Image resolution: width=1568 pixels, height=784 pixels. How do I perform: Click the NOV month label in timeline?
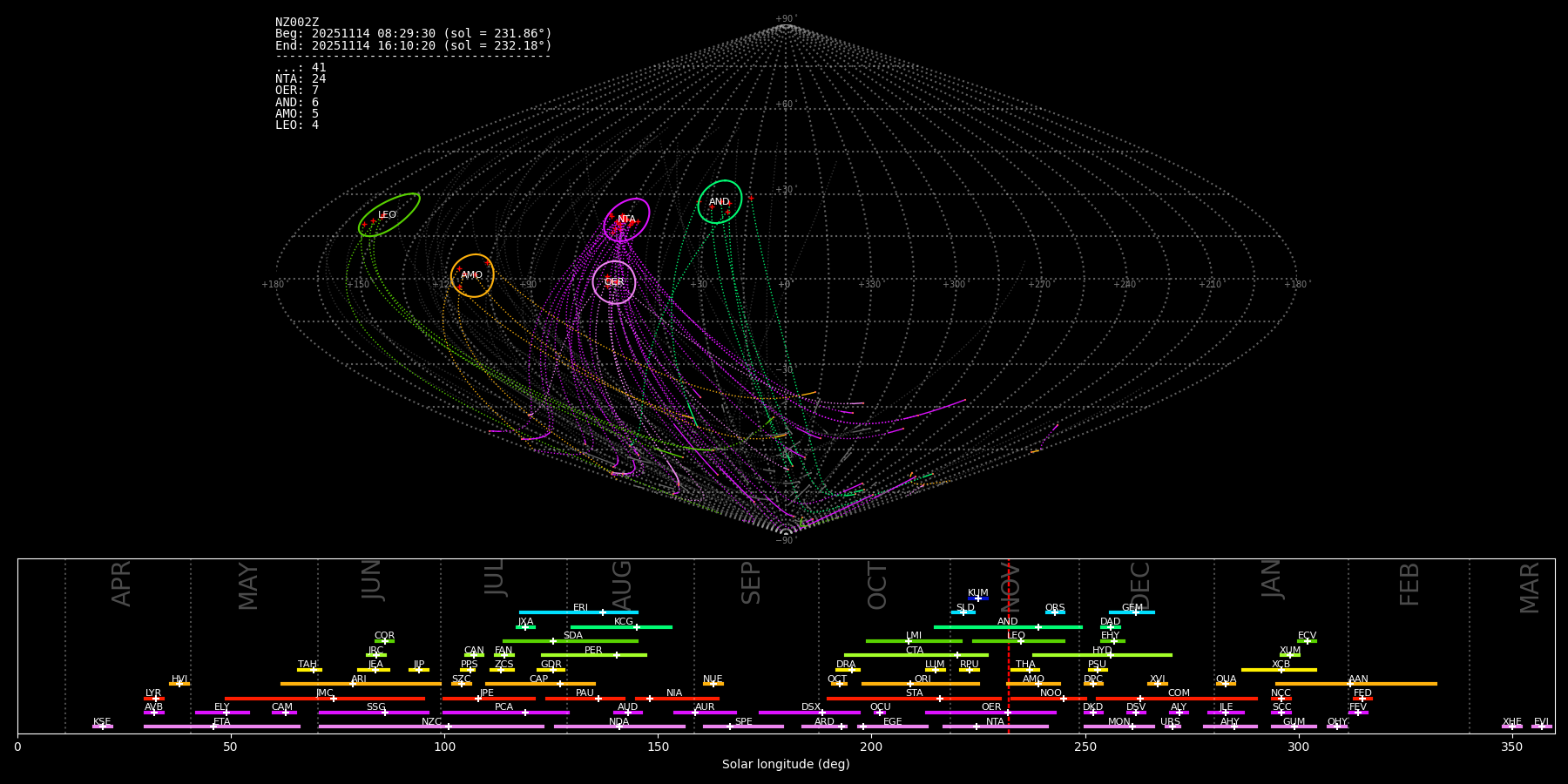pyautogui.click(x=1010, y=585)
